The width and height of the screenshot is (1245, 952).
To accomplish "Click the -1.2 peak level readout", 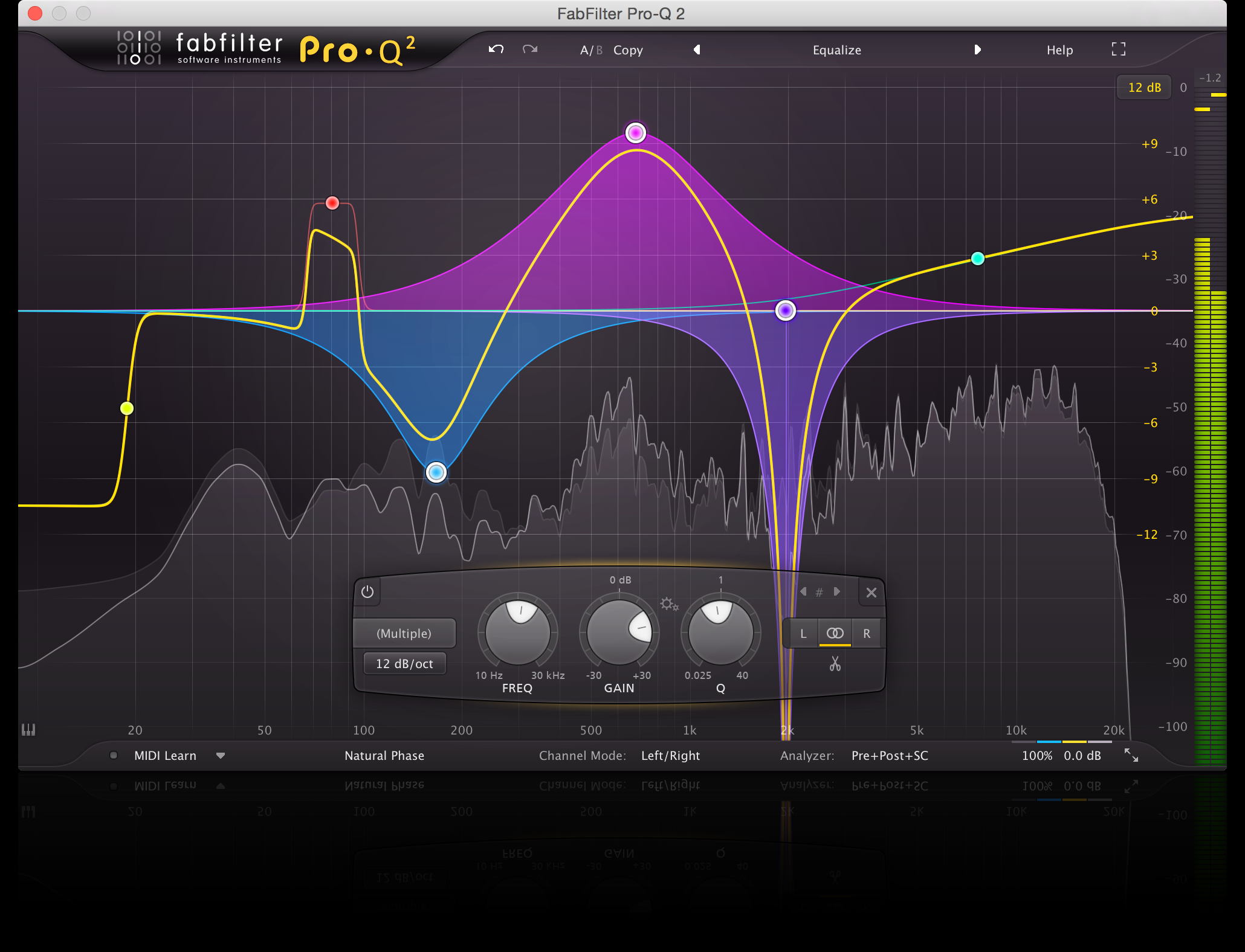I will point(1210,78).
